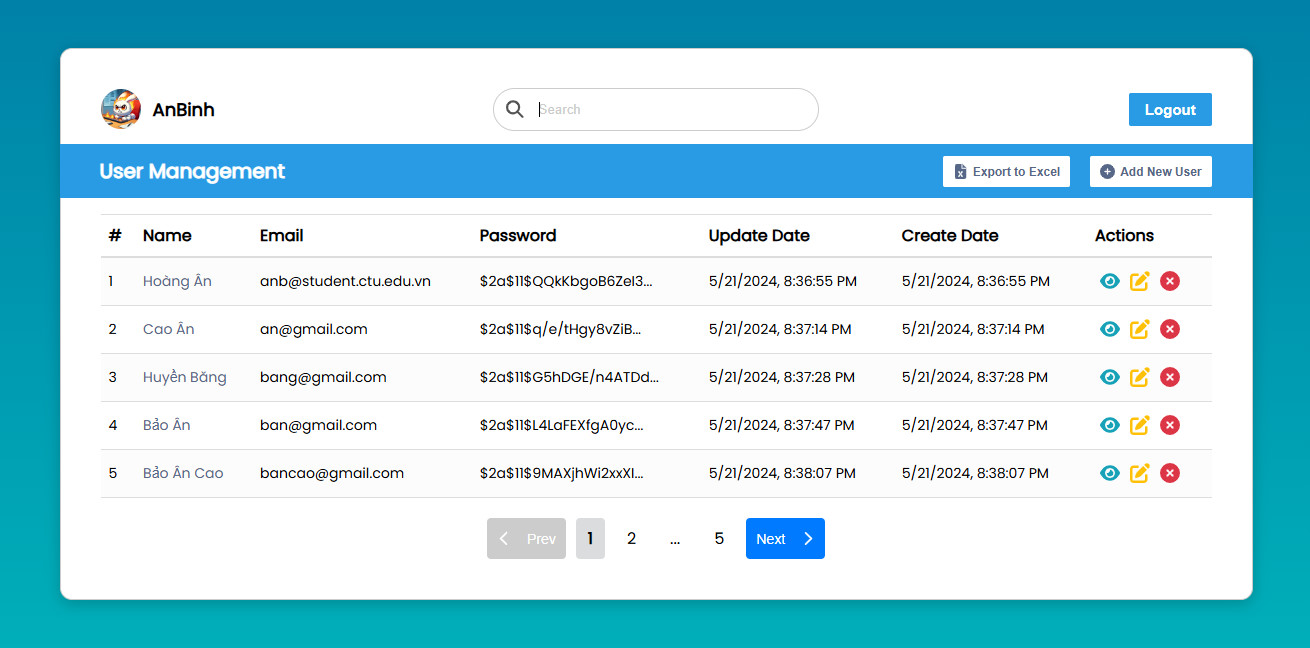Expand the pagination ellipsis
1310x648 pixels.
coord(675,539)
